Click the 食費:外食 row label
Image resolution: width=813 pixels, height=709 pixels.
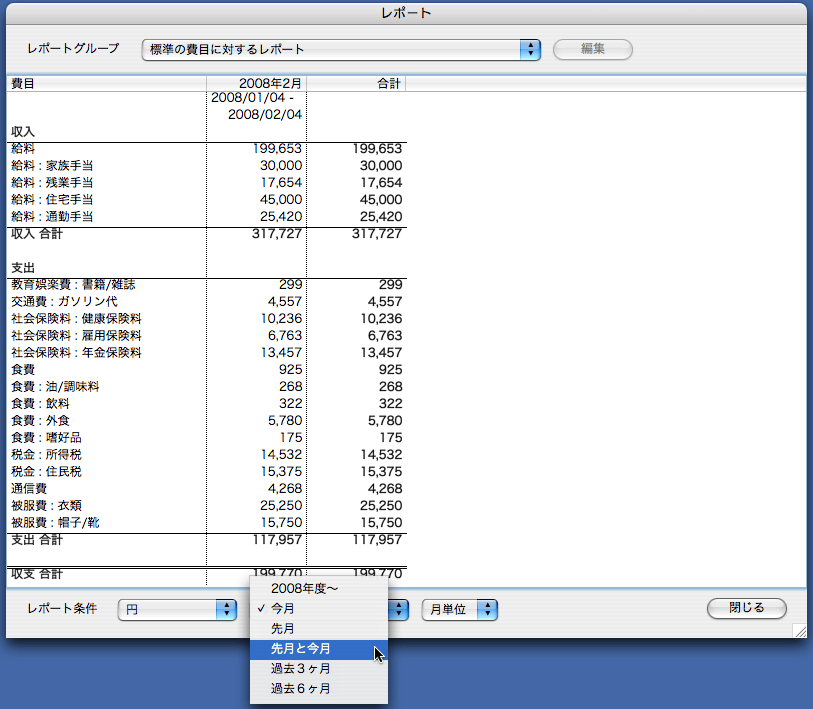[x=40, y=421]
